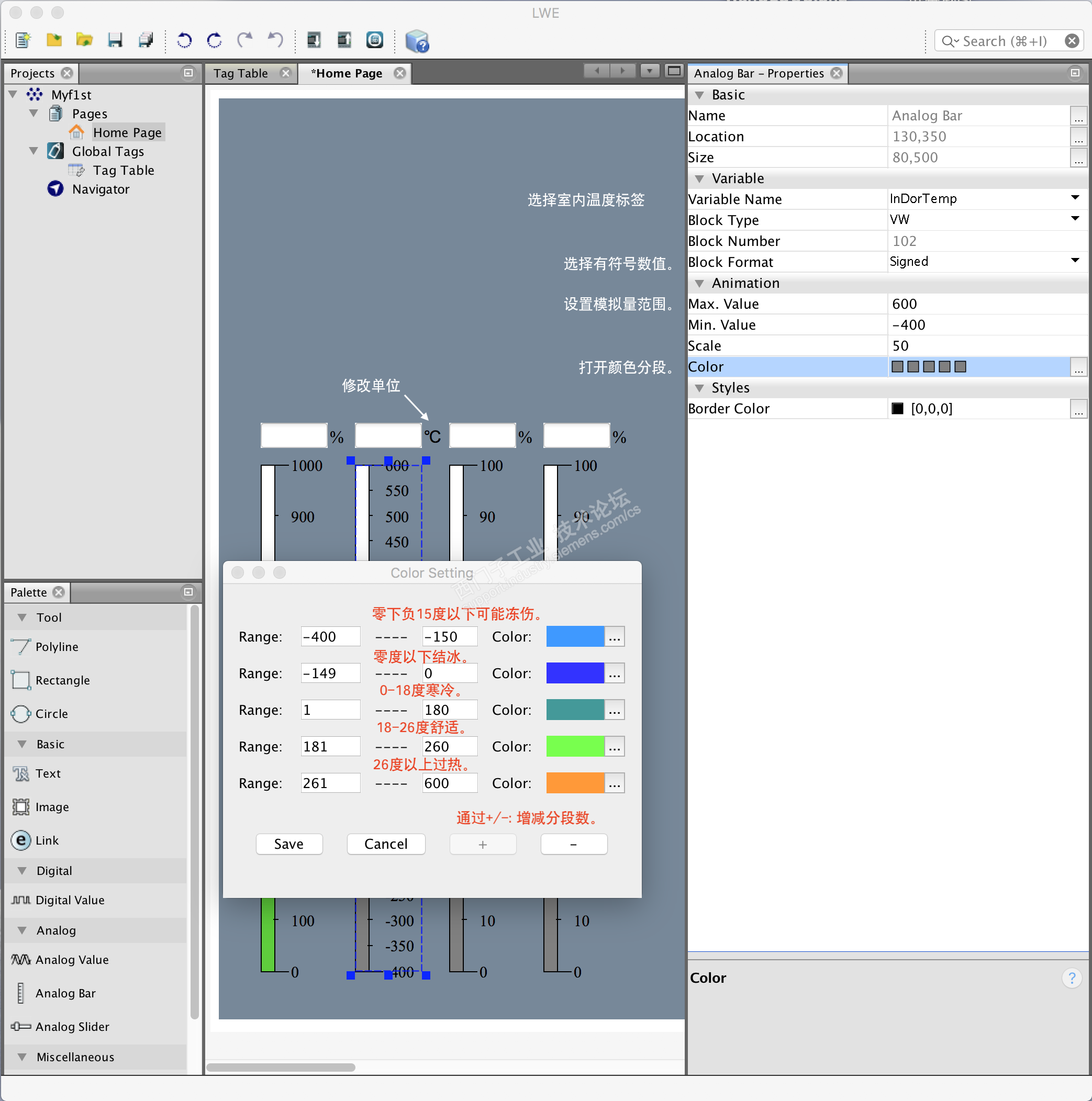
Task: Select the Analog Slider palette tool
Action: click(72, 1026)
